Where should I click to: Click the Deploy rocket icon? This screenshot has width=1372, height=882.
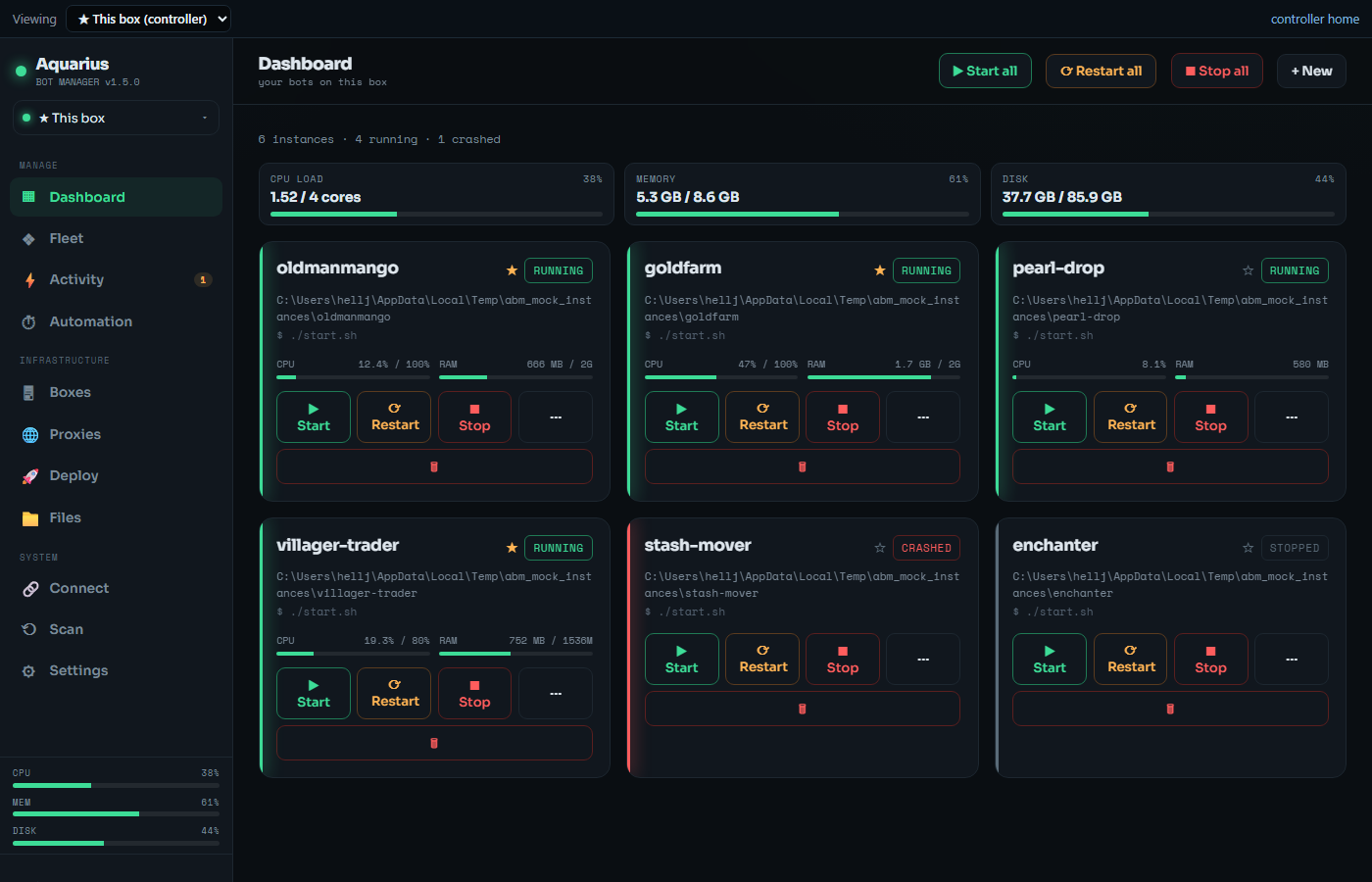(30, 476)
